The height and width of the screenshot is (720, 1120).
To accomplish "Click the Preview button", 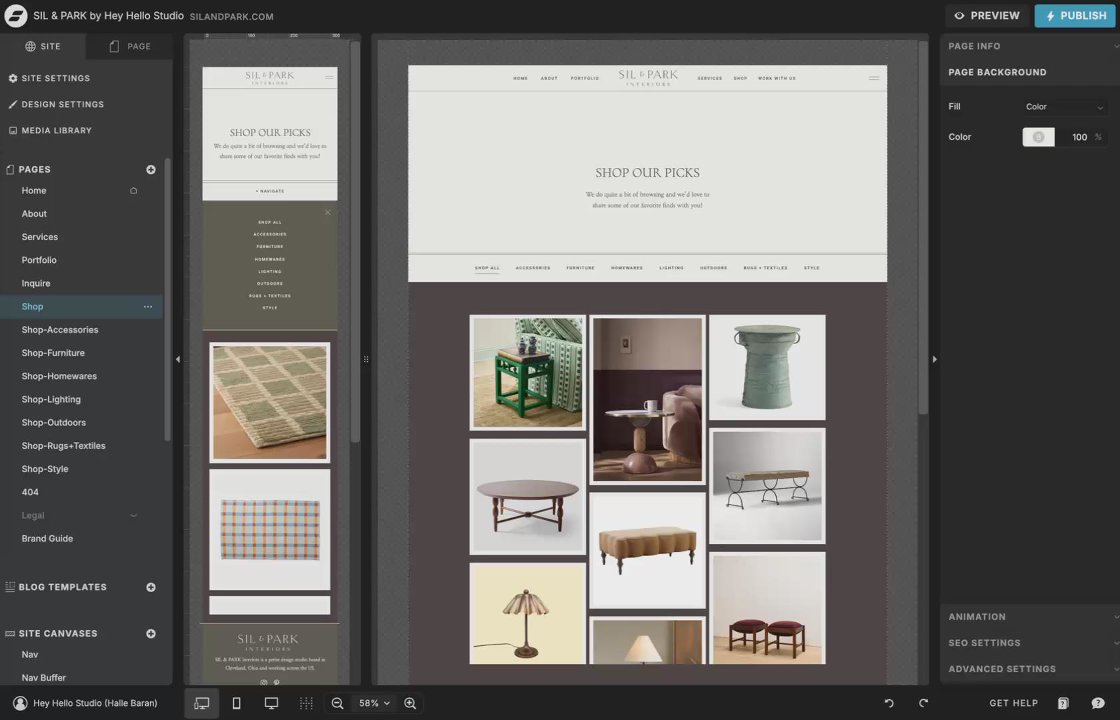I will [987, 16].
